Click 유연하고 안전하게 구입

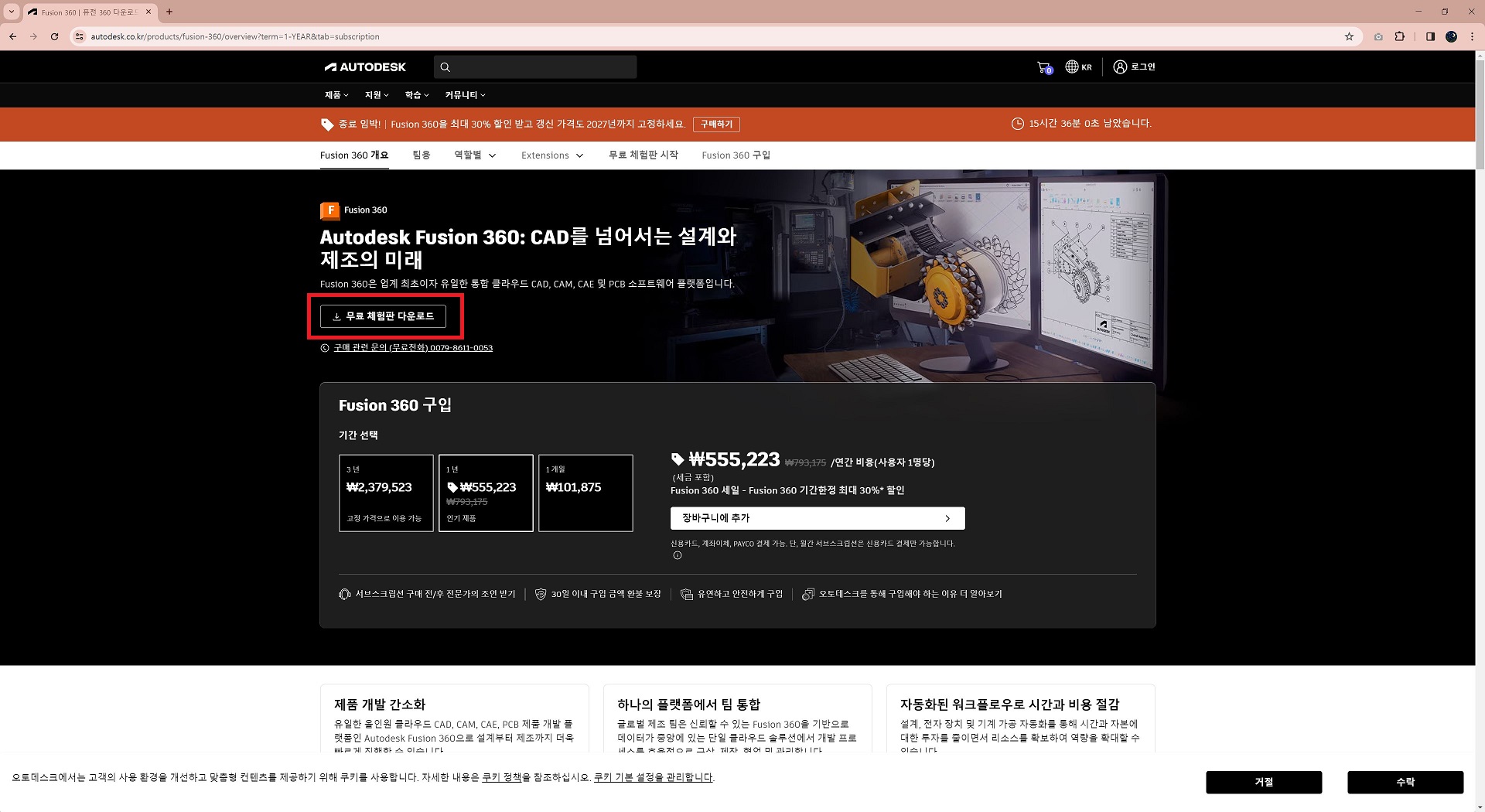(x=740, y=594)
